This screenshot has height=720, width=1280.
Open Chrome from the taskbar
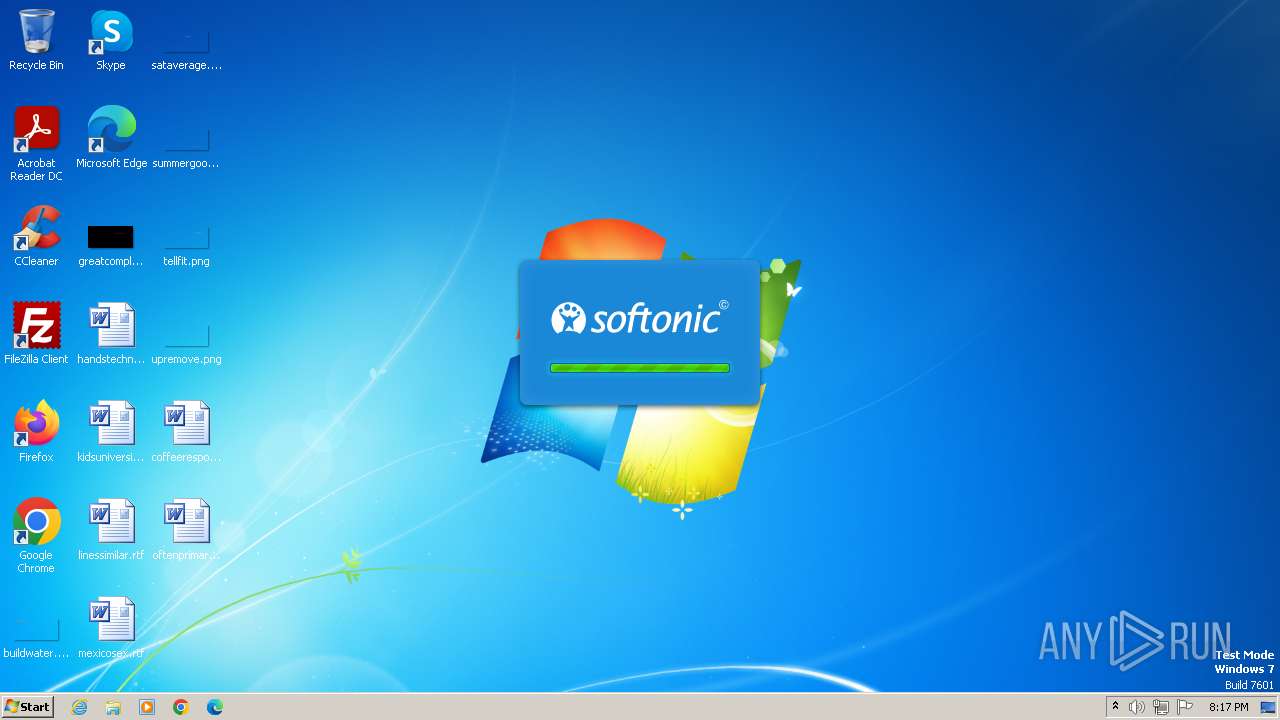pyautogui.click(x=181, y=707)
